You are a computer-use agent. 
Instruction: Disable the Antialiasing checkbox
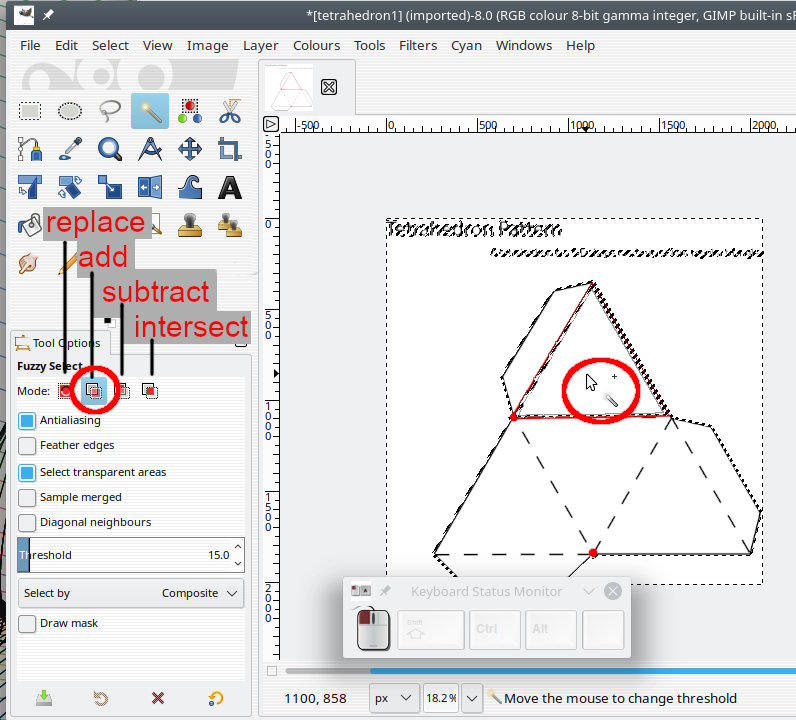pos(28,421)
